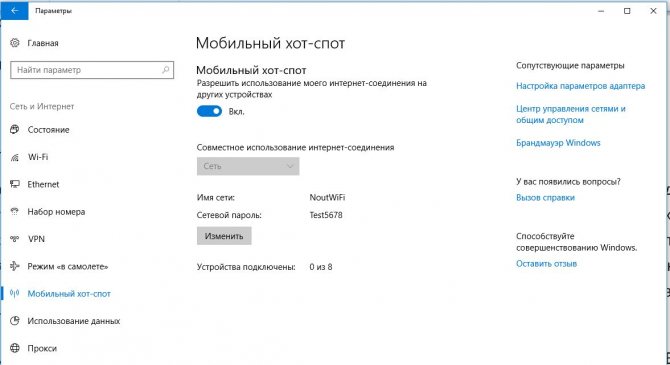Open the Брандмауэр Windows link
The image size is (670, 365).
pos(558,143)
